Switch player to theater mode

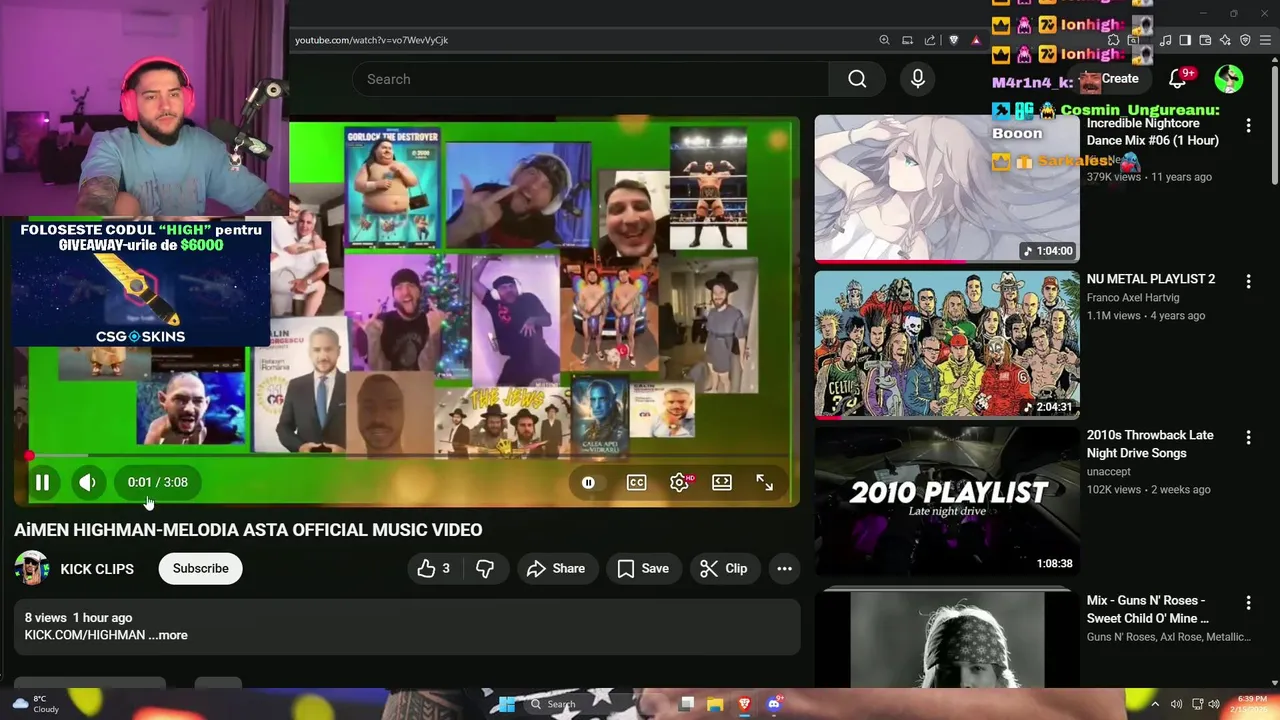pyautogui.click(x=722, y=483)
